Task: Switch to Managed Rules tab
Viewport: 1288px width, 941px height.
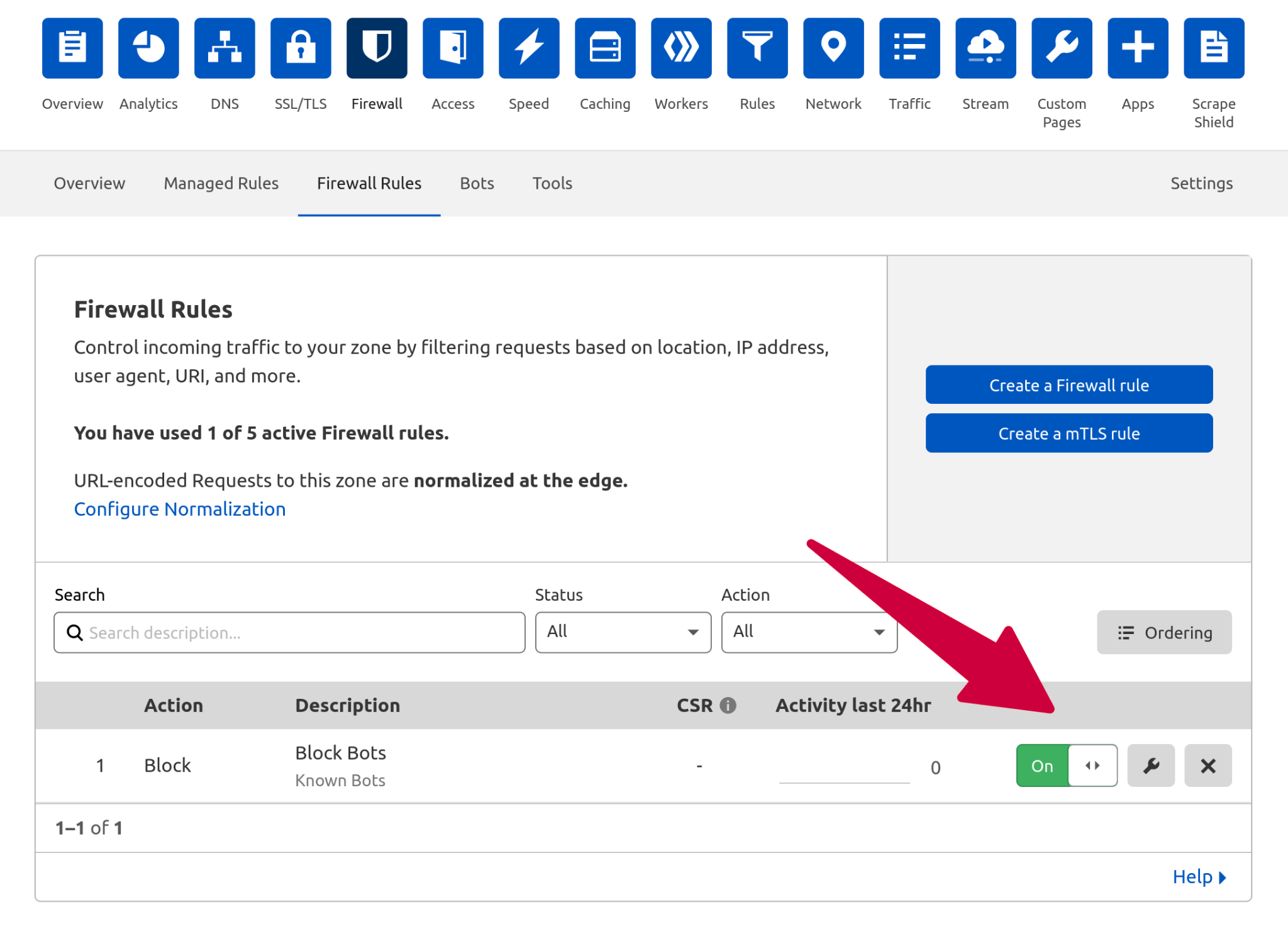Action: [x=221, y=183]
